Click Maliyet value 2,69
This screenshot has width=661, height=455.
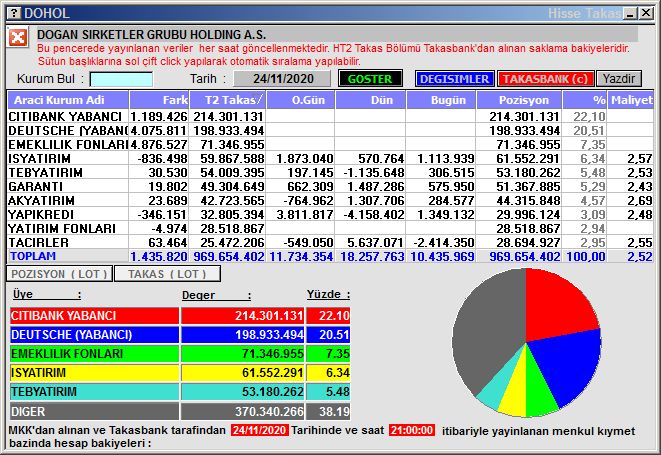point(640,201)
